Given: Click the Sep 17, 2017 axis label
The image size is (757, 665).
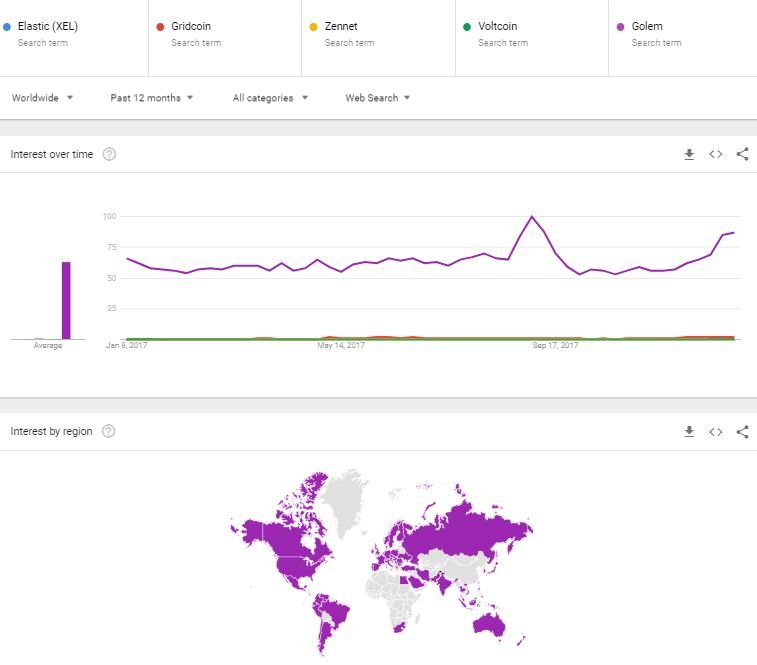Looking at the screenshot, I should (555, 345).
